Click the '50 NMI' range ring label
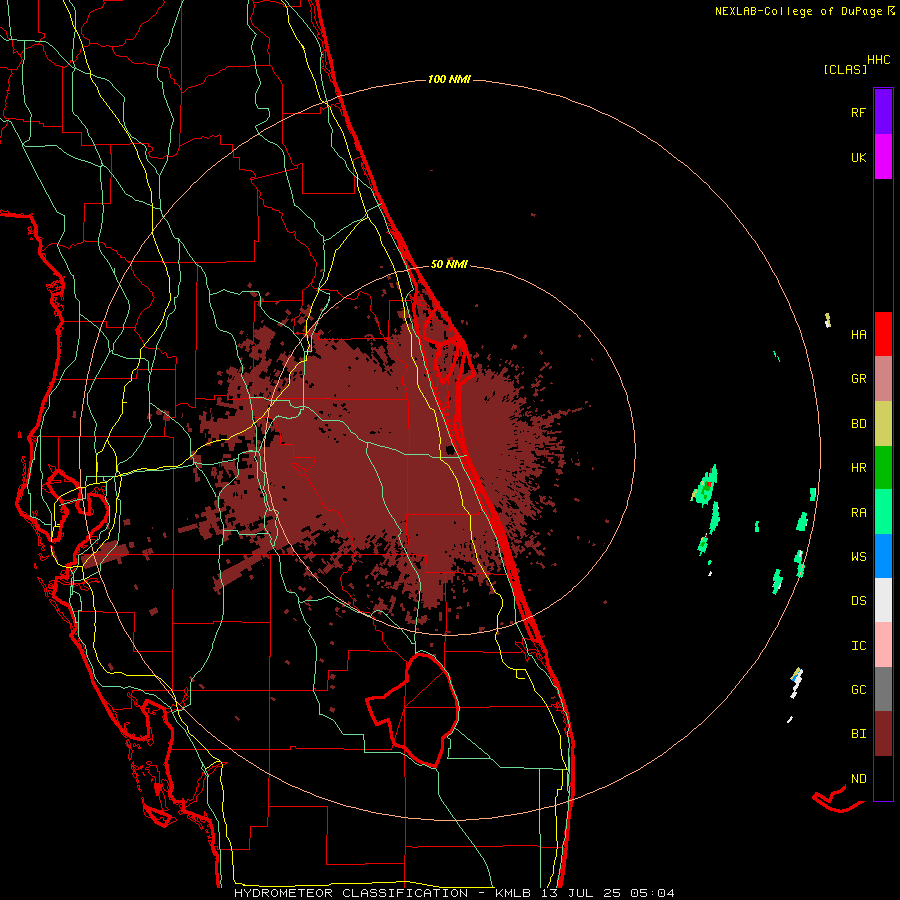This screenshot has width=900, height=900. (449, 265)
